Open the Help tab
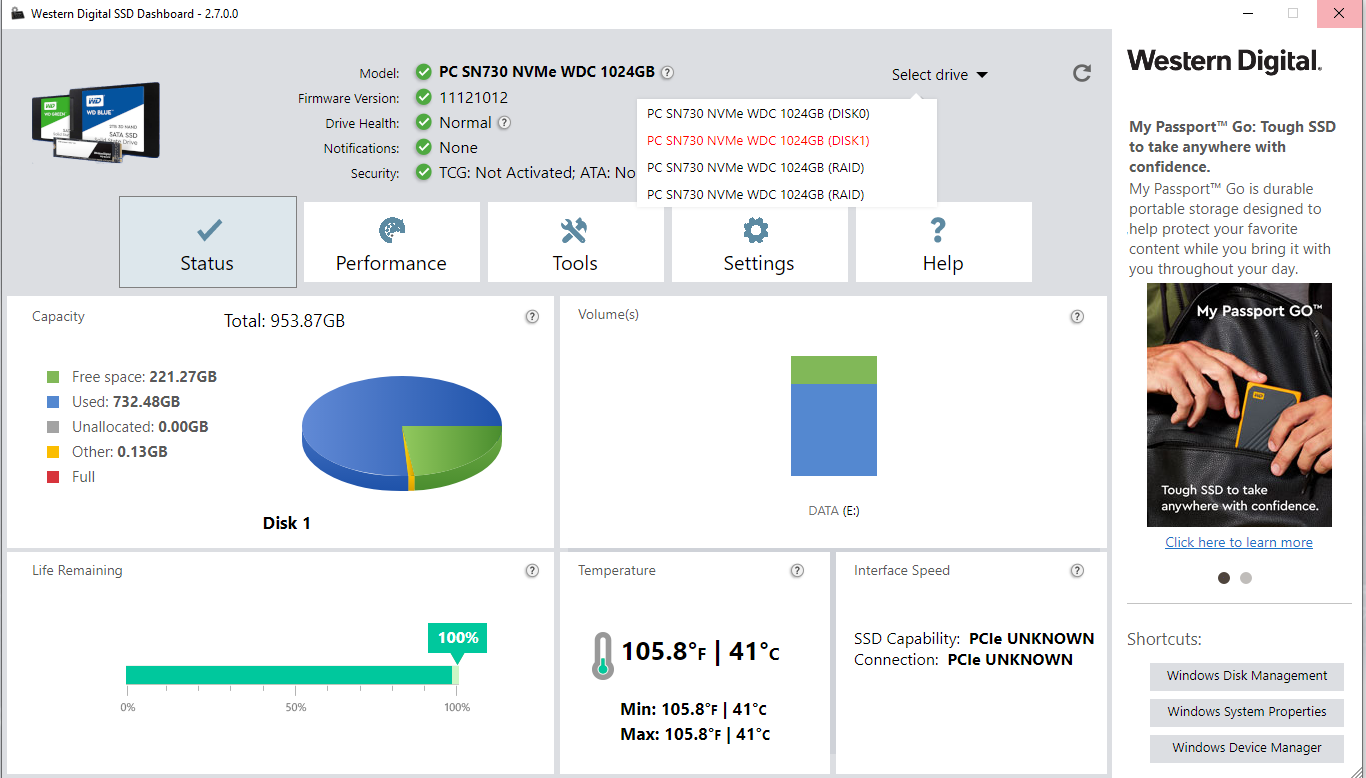This screenshot has height=778, width=1366. click(x=943, y=242)
